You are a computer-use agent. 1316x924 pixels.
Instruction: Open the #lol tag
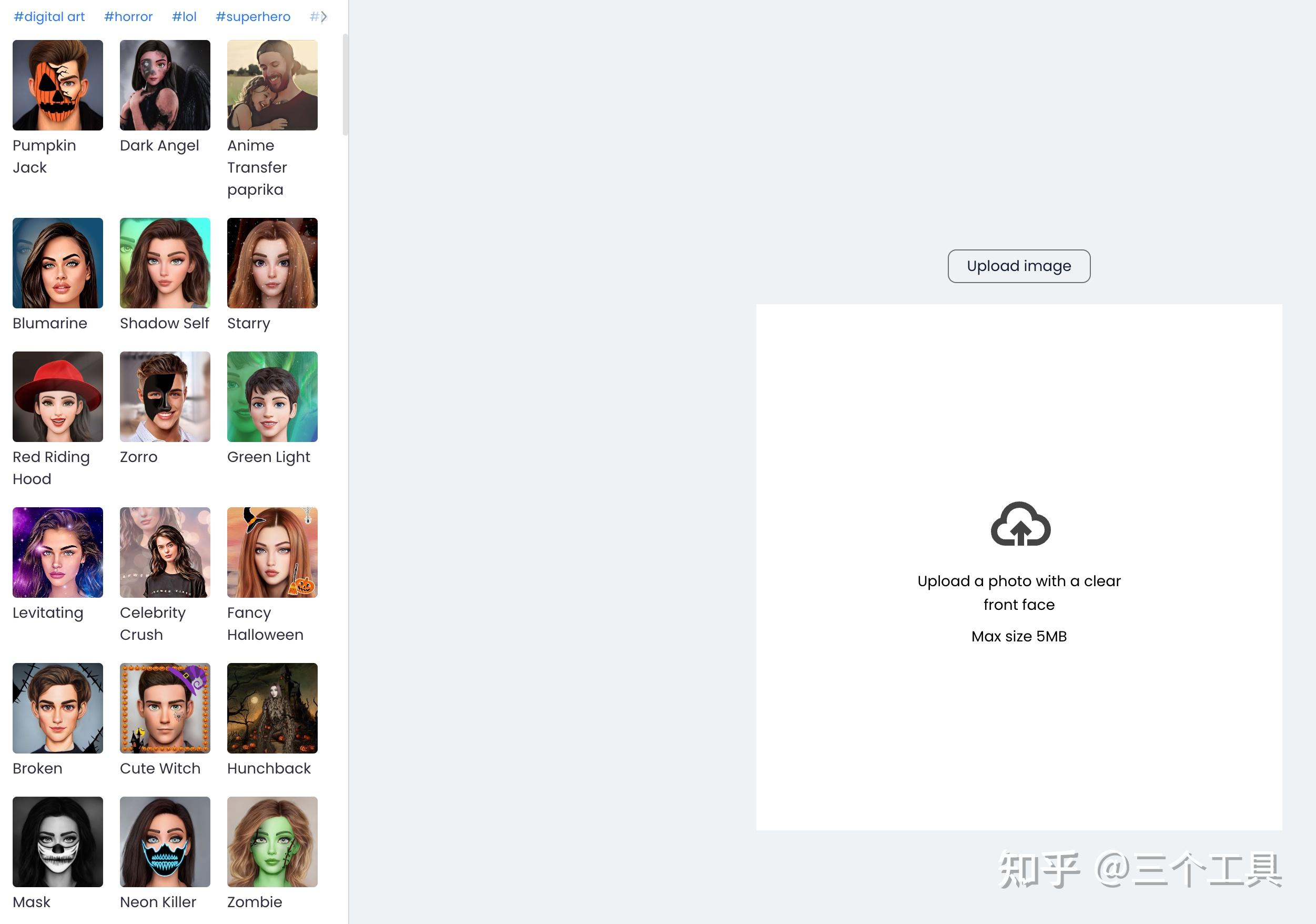point(184,17)
